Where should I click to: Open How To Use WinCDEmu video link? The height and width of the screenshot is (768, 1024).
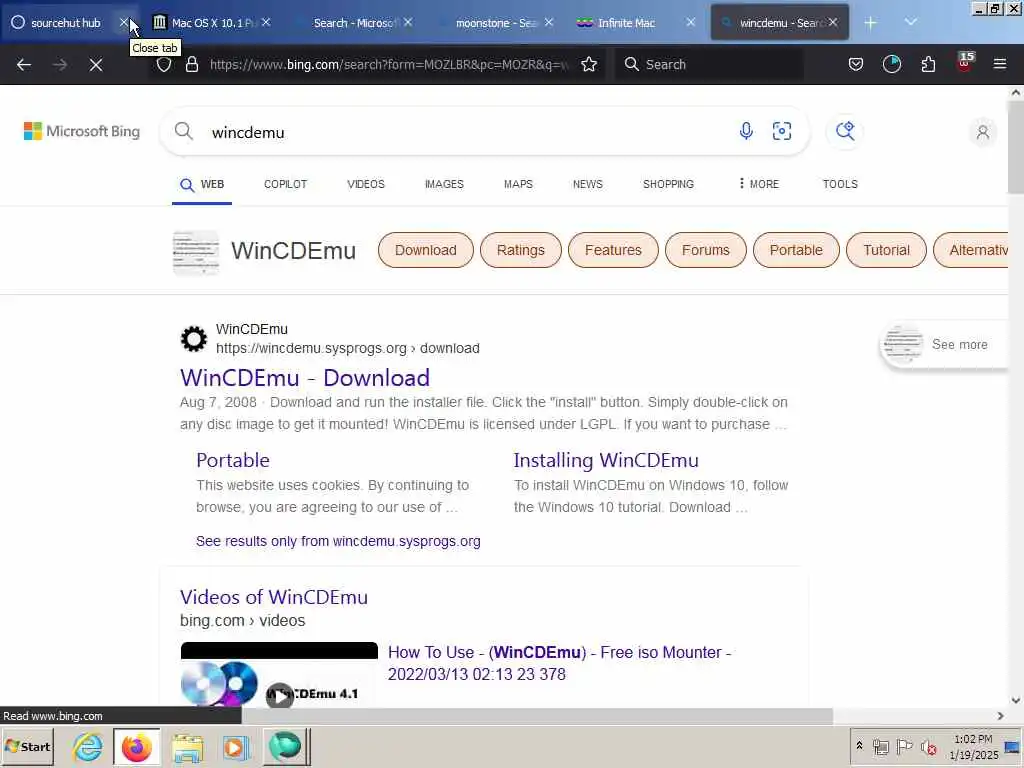[560, 663]
